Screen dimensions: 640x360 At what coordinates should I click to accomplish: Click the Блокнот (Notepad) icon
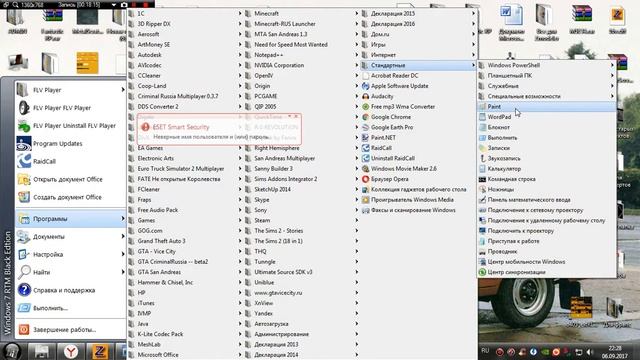(x=482, y=127)
